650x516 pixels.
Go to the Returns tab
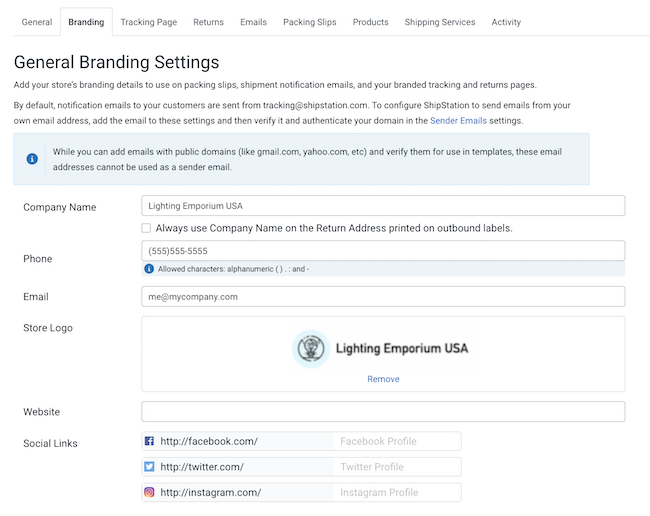coord(209,22)
